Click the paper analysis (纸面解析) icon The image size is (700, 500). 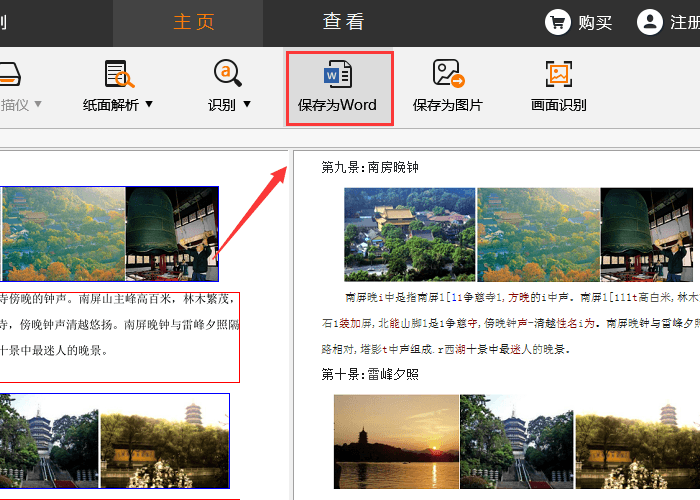[x=119, y=74]
